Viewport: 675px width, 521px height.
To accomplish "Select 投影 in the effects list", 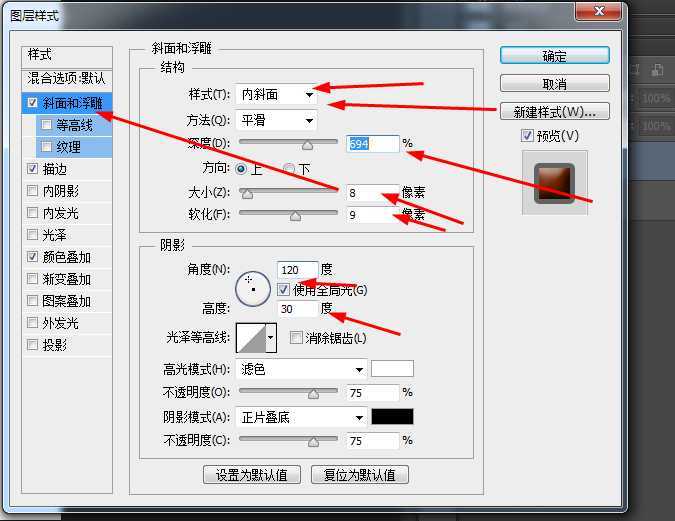I will [54, 345].
